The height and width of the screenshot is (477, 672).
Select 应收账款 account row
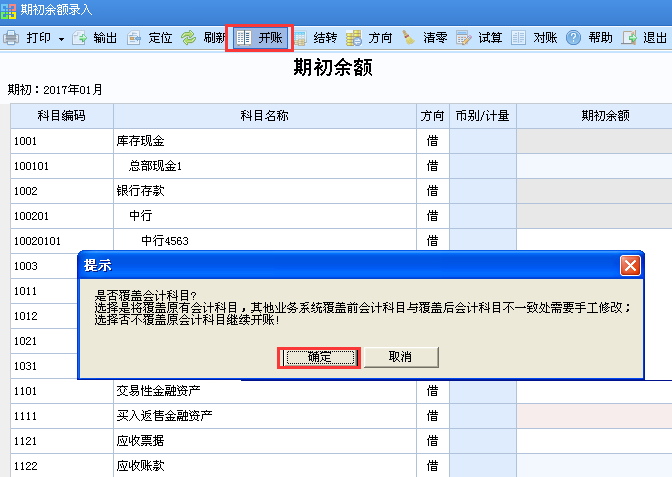pyautogui.click(x=341, y=465)
